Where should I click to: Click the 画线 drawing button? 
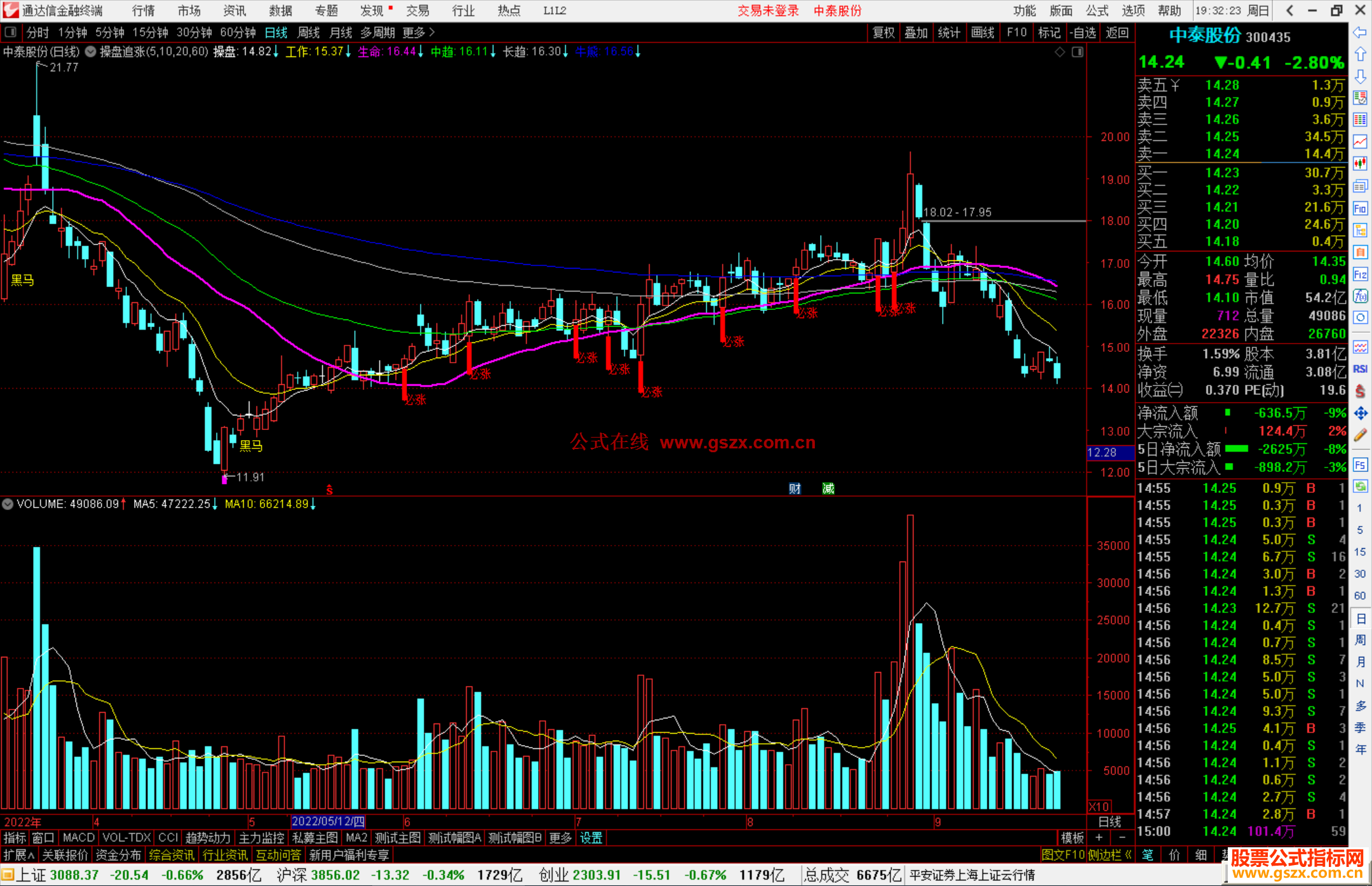click(x=983, y=32)
